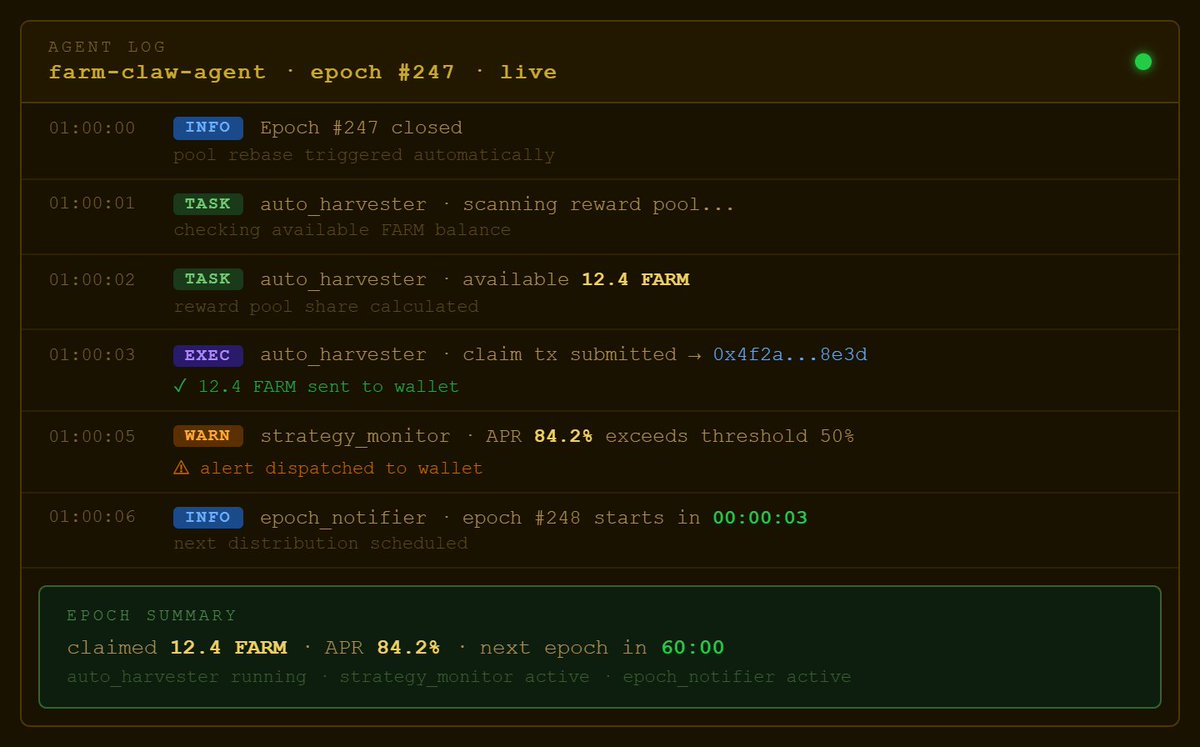Click the header title farm-claw-agent · epoch #247 · live
Viewport: 1200px width, 747px height.
(x=303, y=72)
